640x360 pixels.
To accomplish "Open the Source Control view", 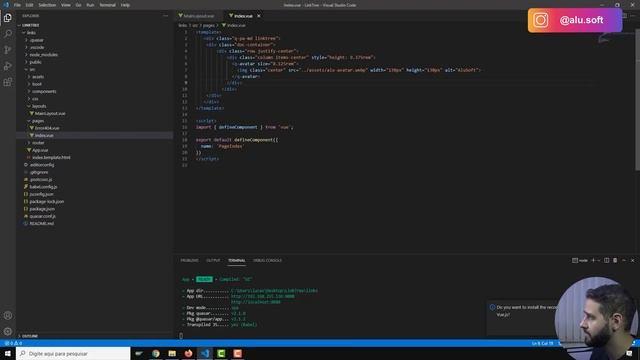I will pyautogui.click(x=8, y=50).
